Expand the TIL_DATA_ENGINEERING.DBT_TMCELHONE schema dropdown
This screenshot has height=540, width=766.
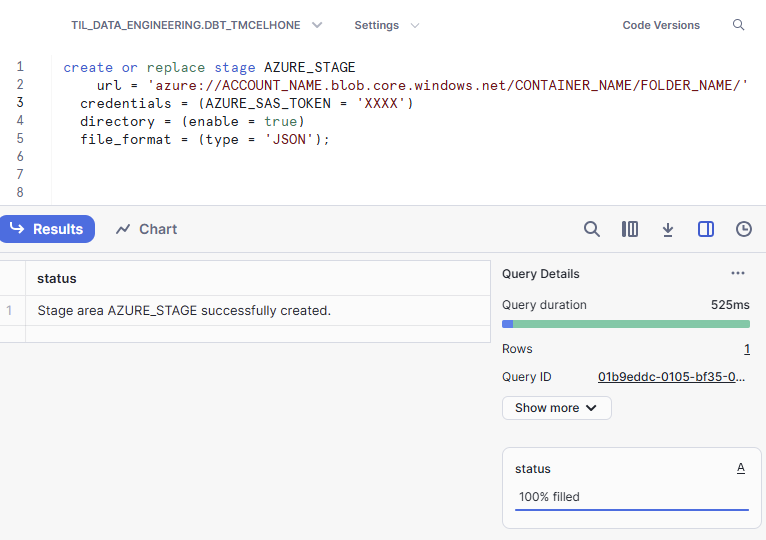[x=197, y=25]
